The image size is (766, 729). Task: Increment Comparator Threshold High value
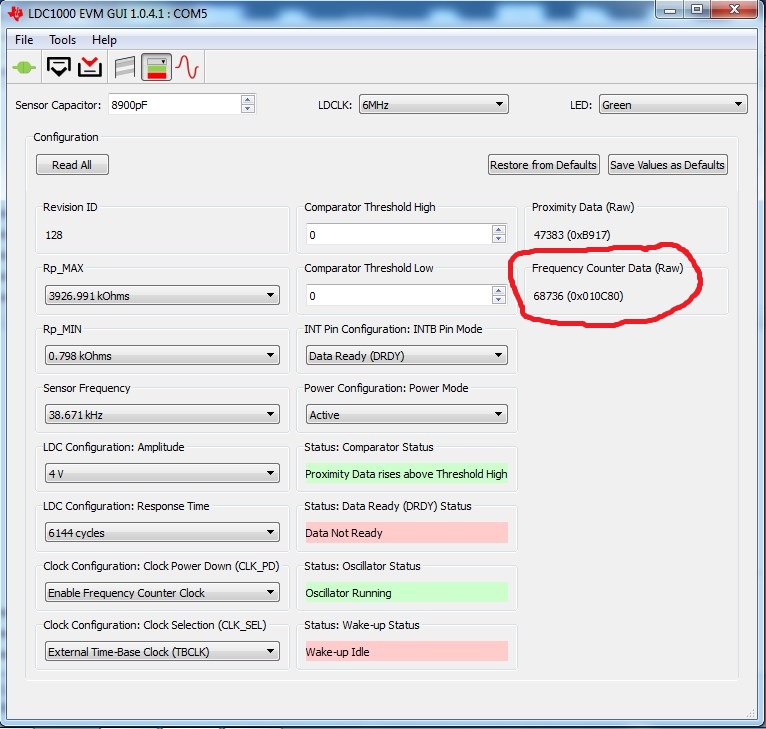tap(499, 230)
